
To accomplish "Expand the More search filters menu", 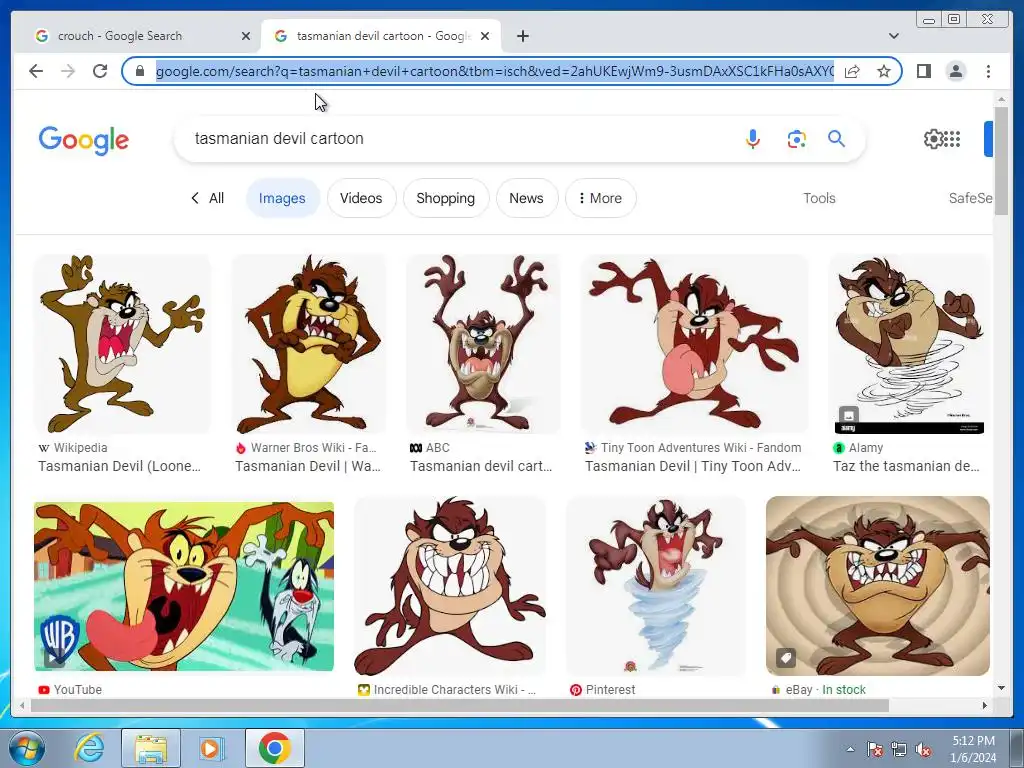I will [x=600, y=198].
